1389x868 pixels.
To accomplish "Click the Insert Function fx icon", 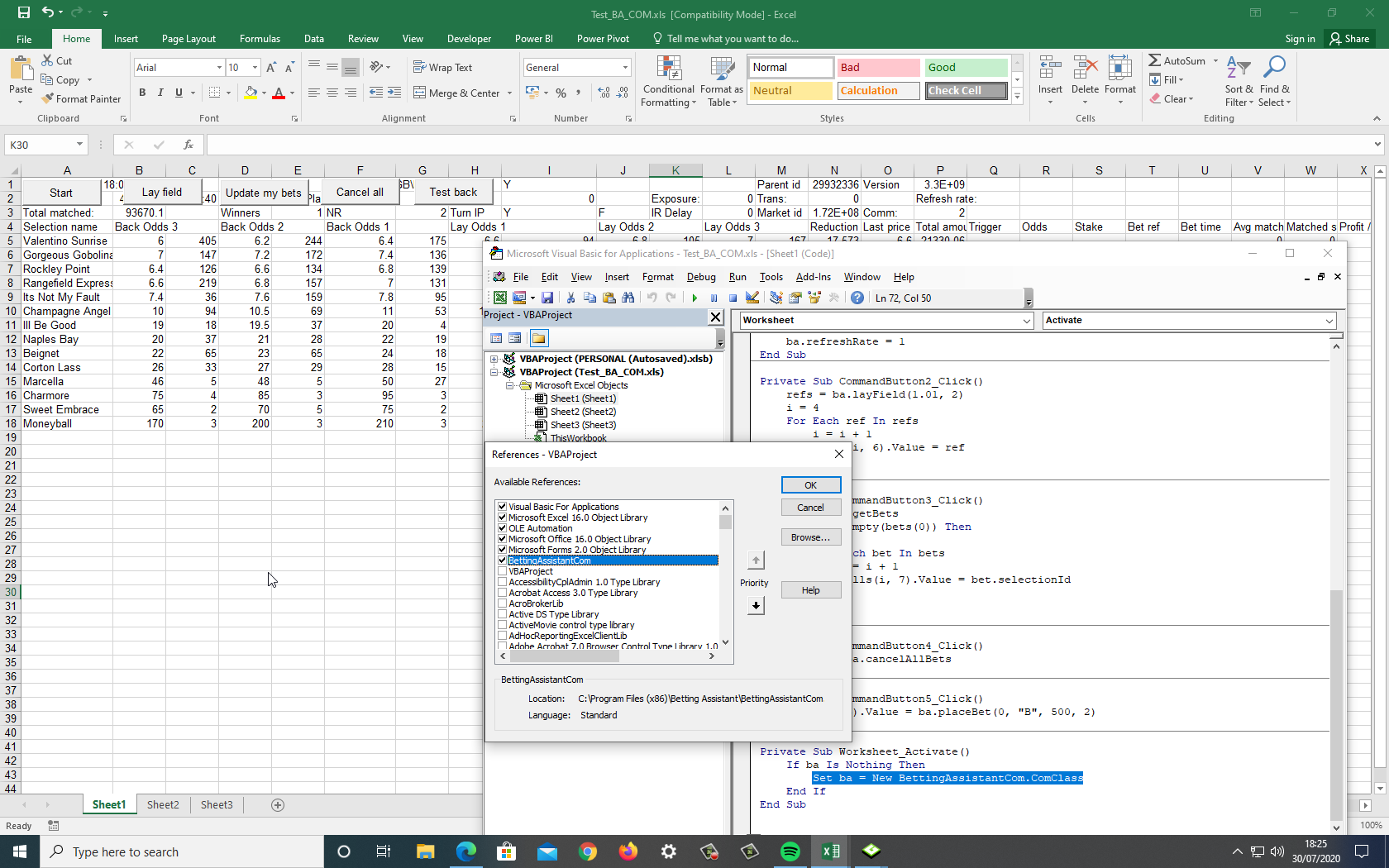I will coord(189,145).
